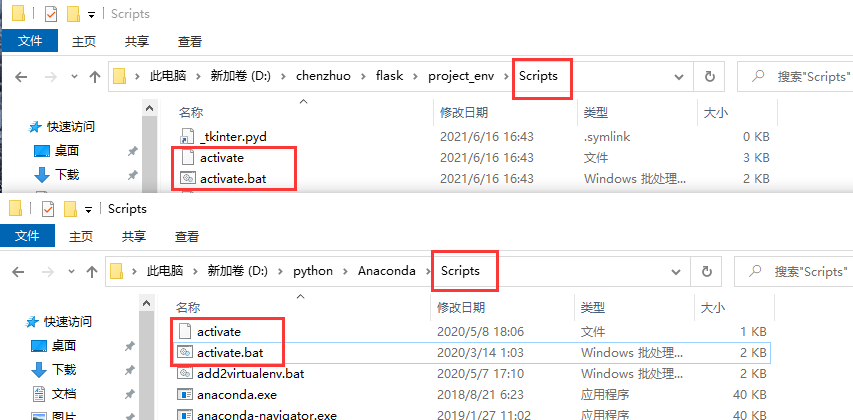
Task: Sort by 类型 column in lower Anaconda window
Action: [x=592, y=307]
